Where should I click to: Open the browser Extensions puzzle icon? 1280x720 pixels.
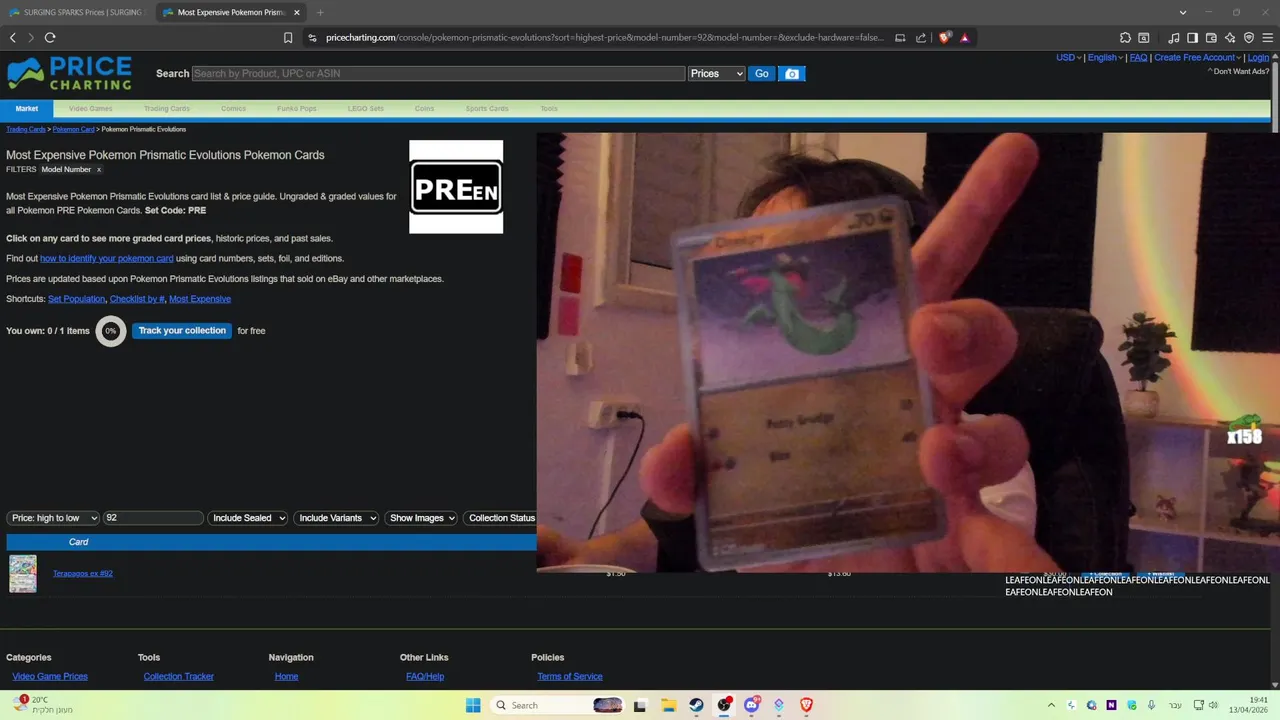[x=1125, y=38]
